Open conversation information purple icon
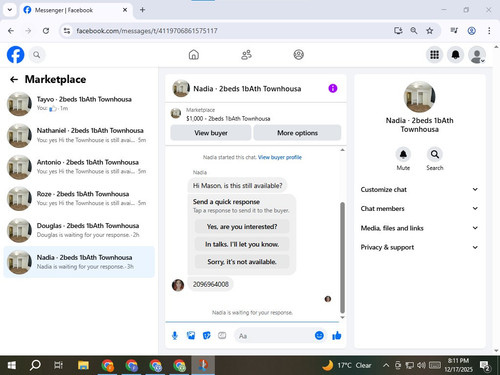This screenshot has height=375, width=500. (x=333, y=88)
